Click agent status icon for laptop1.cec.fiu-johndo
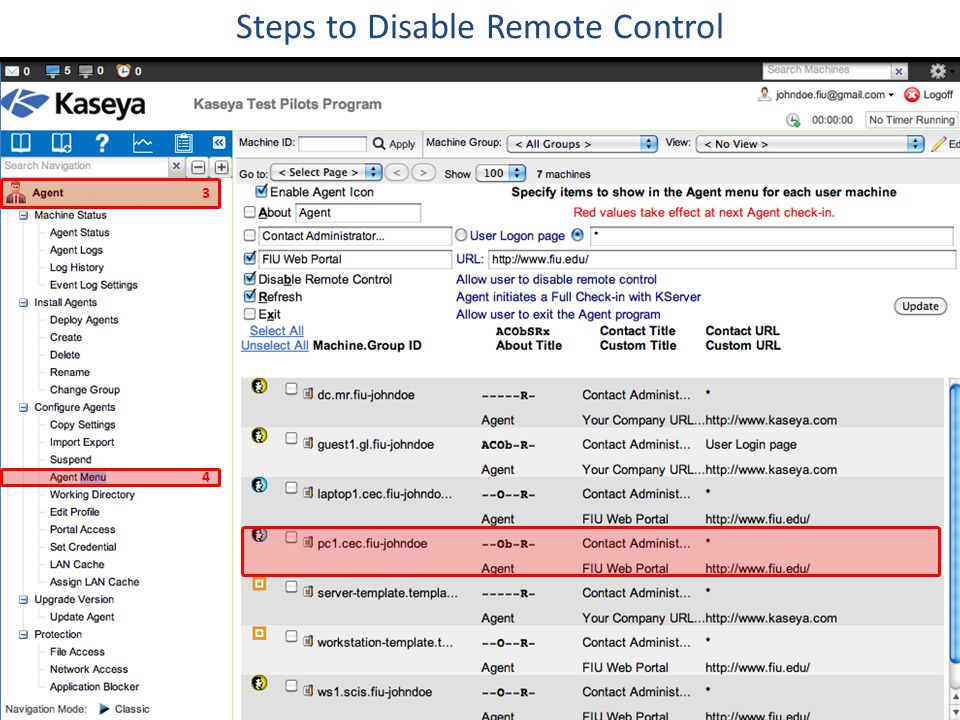 point(260,485)
